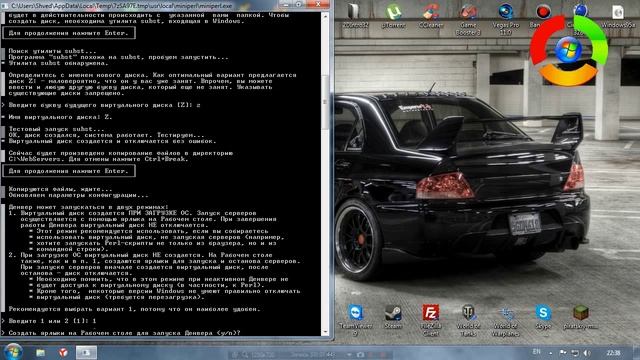640x360 pixels.
Task: Click the console vertical scrollbar thumb
Action: 325,101
